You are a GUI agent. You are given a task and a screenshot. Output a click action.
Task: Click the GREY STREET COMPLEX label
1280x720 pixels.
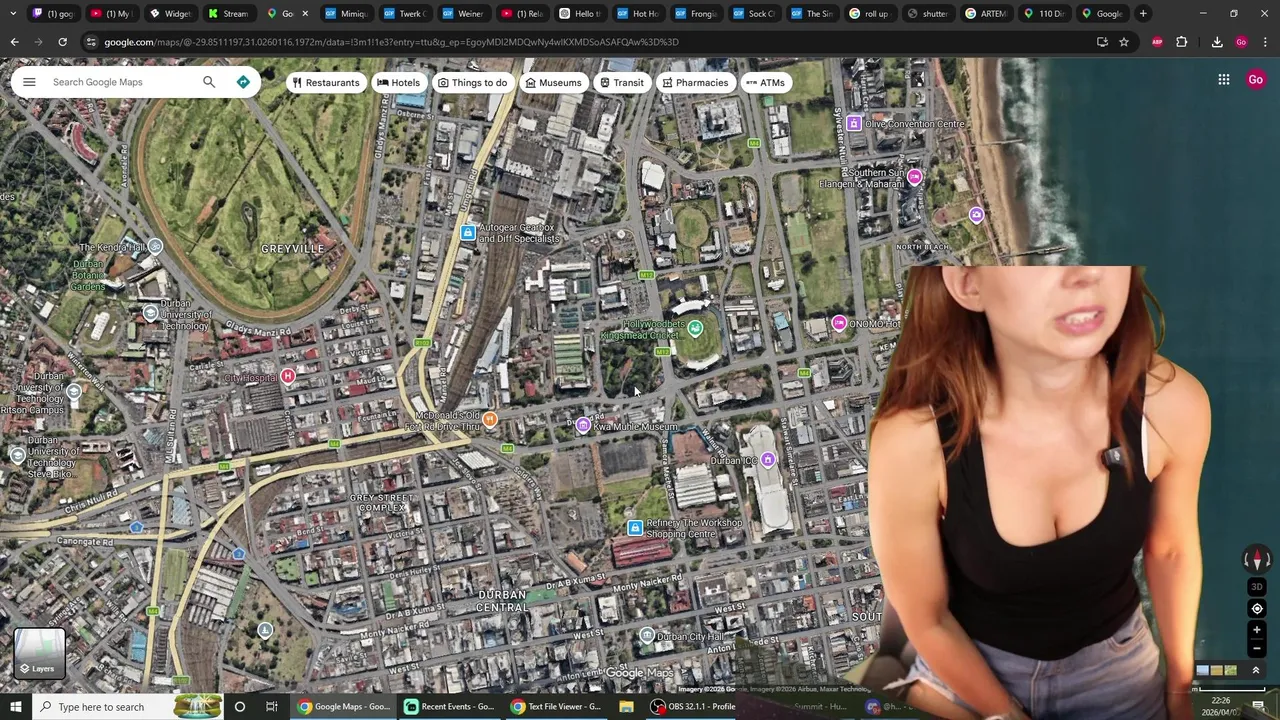click(x=381, y=502)
